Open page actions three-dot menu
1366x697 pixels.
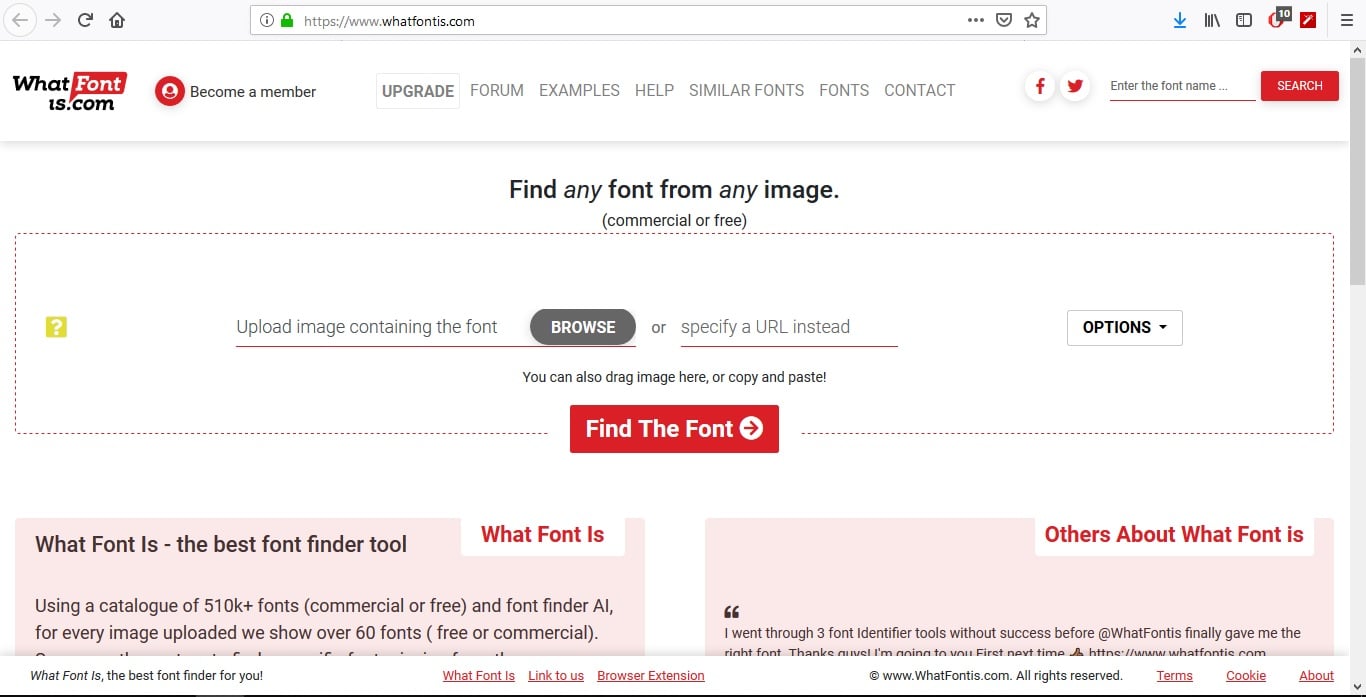pos(976,20)
